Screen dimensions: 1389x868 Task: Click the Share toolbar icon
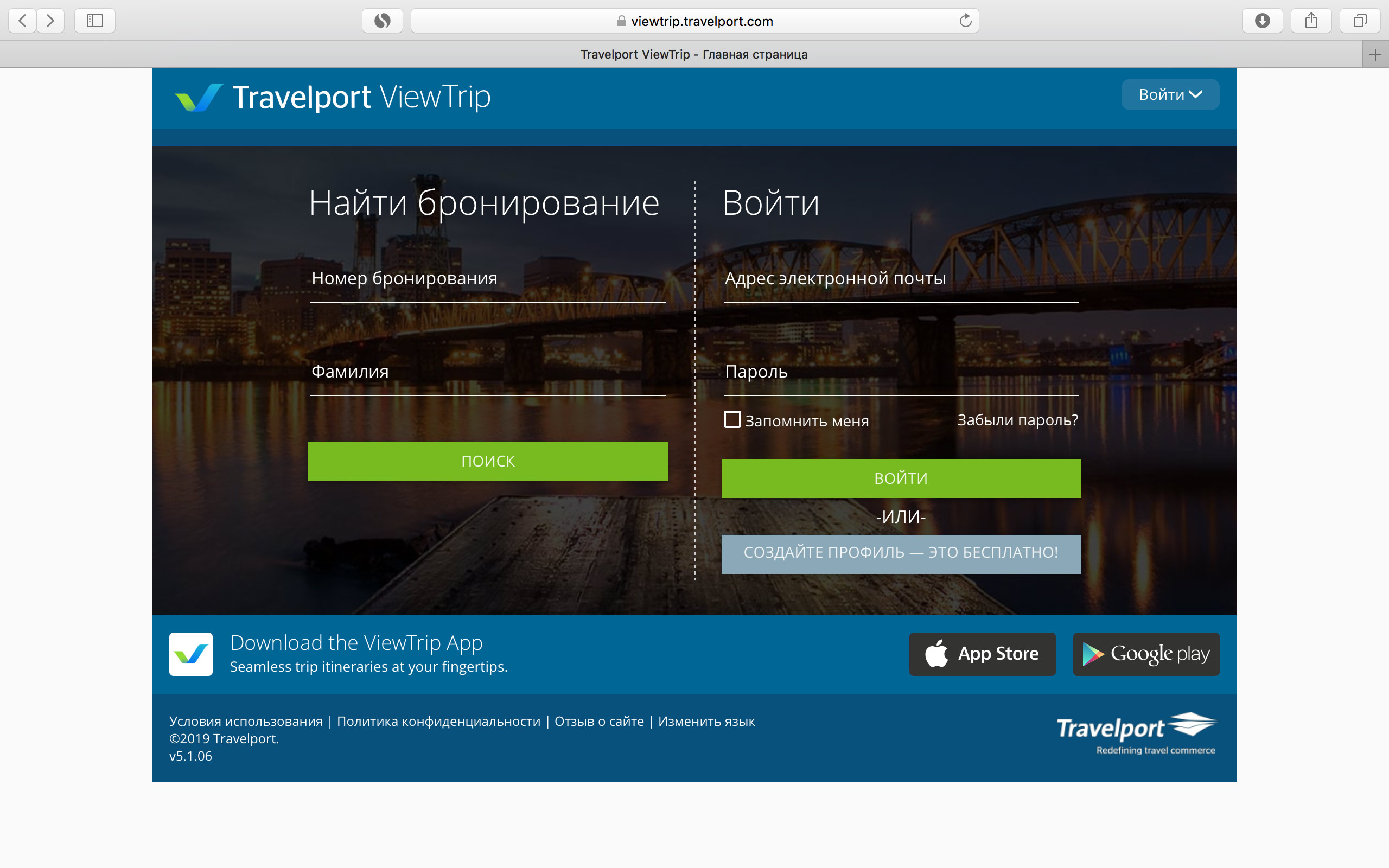[1311, 21]
